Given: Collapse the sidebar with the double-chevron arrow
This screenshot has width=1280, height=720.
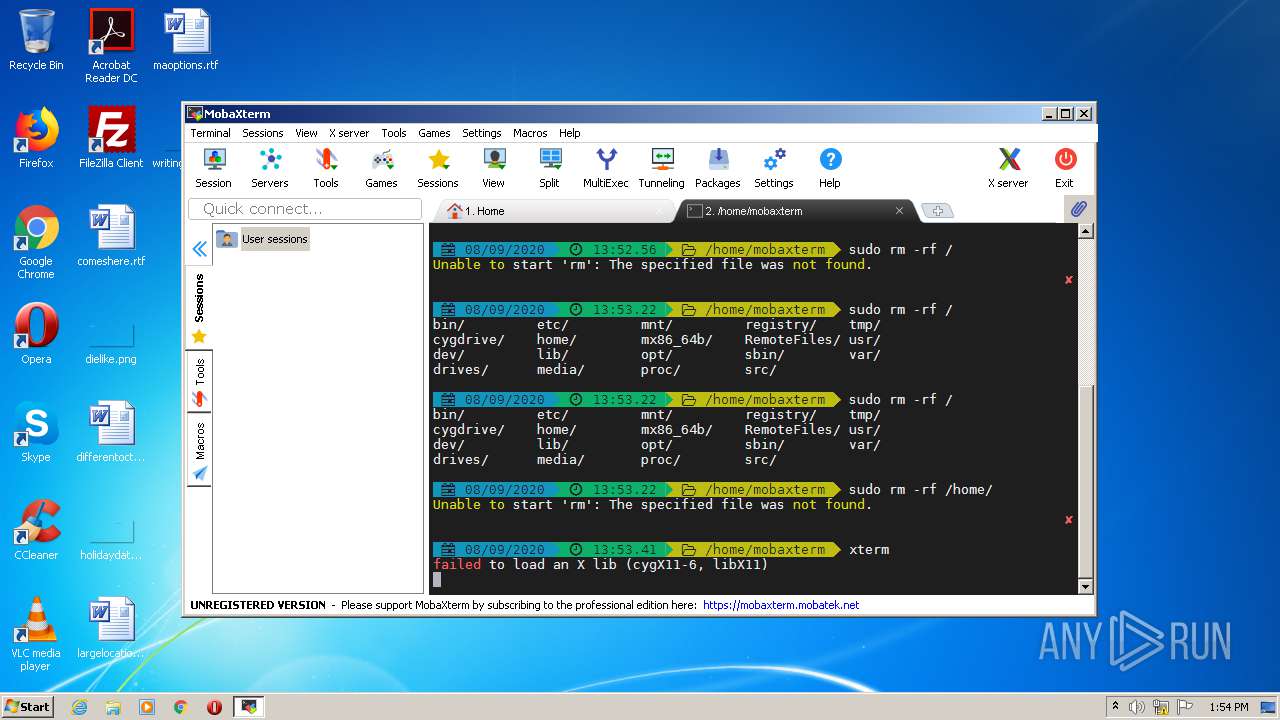Looking at the screenshot, I should click(199, 249).
